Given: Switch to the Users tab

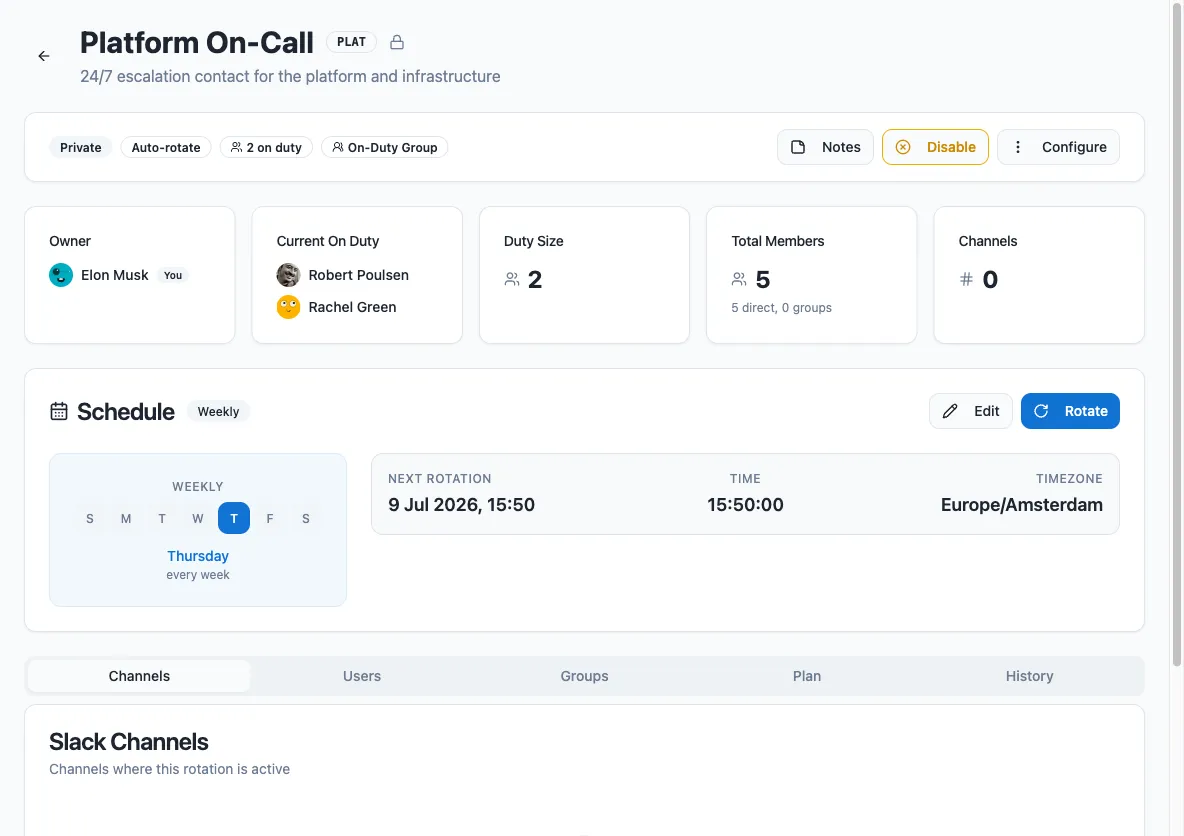Looking at the screenshot, I should (362, 676).
